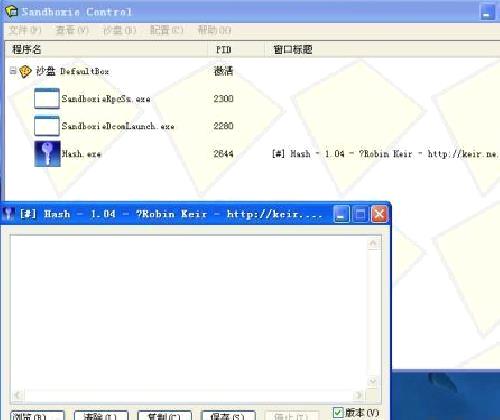
Task: Click the DefaultBox status text in PID column
Action: pos(223,71)
